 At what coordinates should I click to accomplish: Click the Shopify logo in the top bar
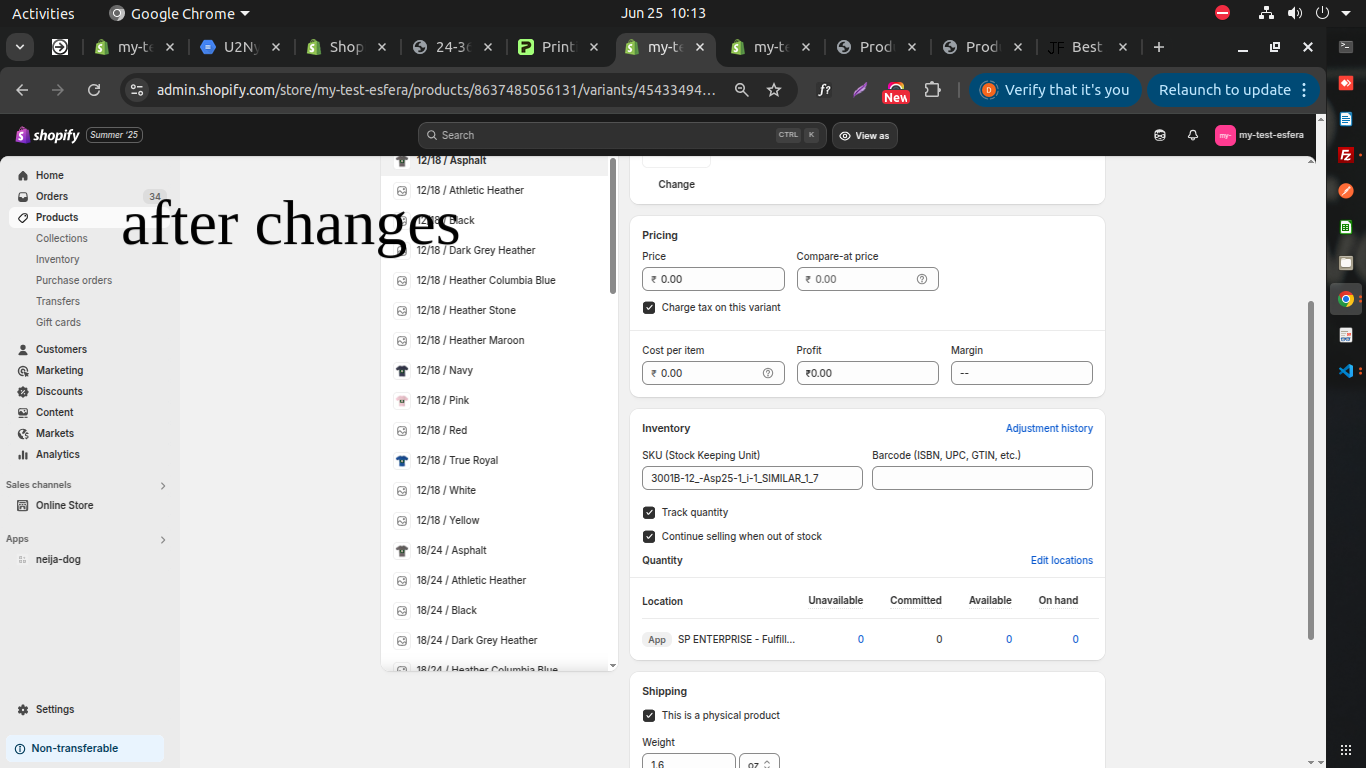[x=48, y=135]
